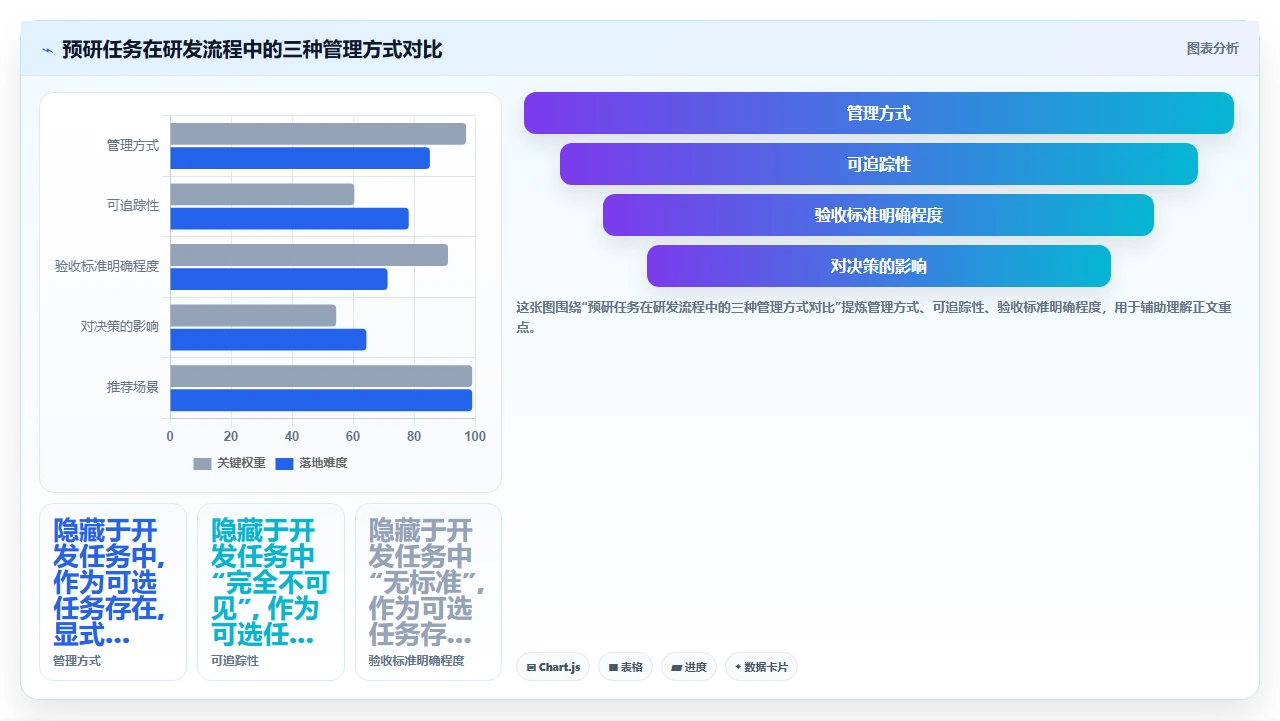Click the 验收标准明确程度 funnel stage
The width and height of the screenshot is (1280, 721).
click(x=879, y=215)
